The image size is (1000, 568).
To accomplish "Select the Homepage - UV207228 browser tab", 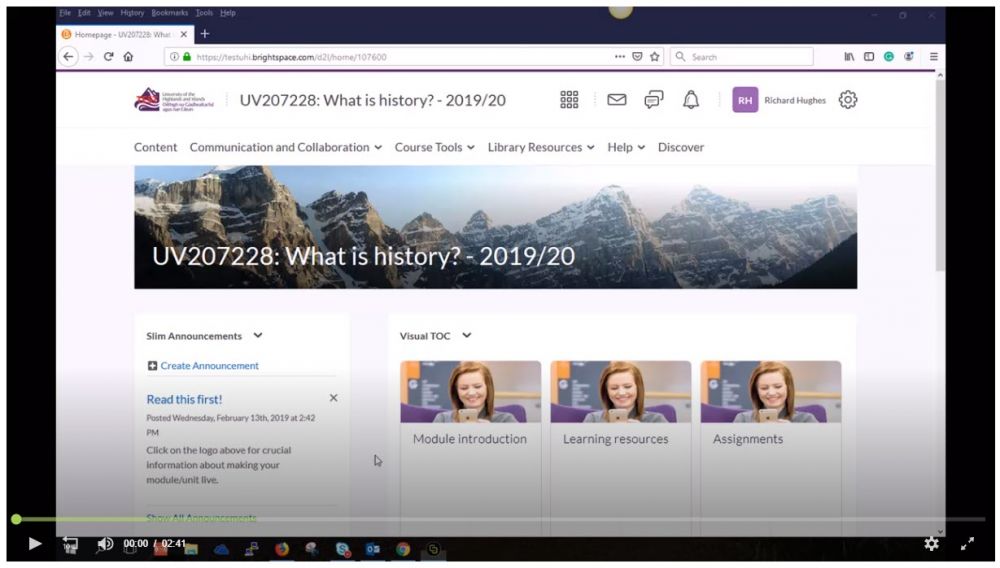I will click(x=124, y=34).
